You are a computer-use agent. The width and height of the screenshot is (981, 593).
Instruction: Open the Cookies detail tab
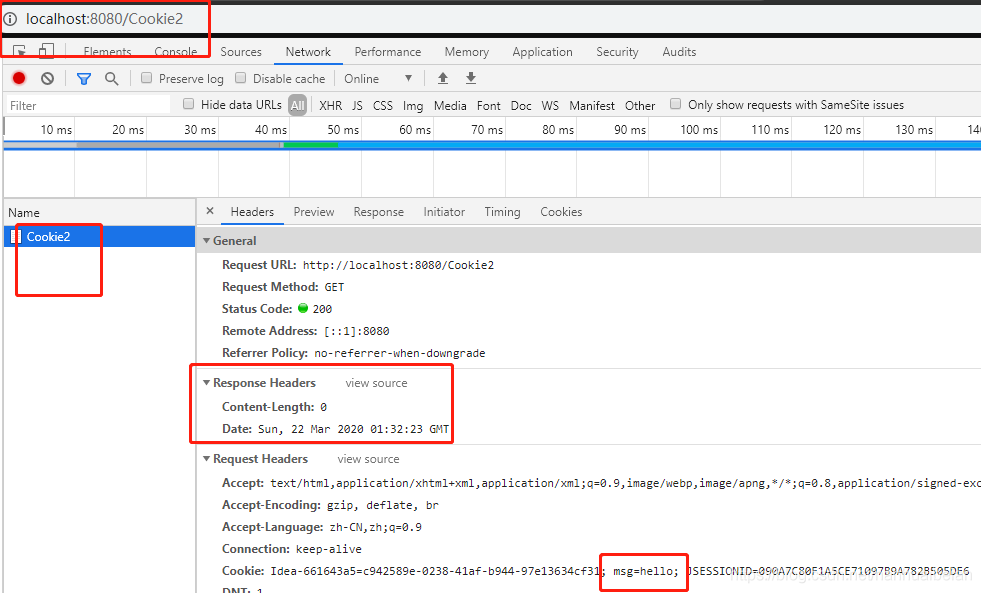(561, 212)
